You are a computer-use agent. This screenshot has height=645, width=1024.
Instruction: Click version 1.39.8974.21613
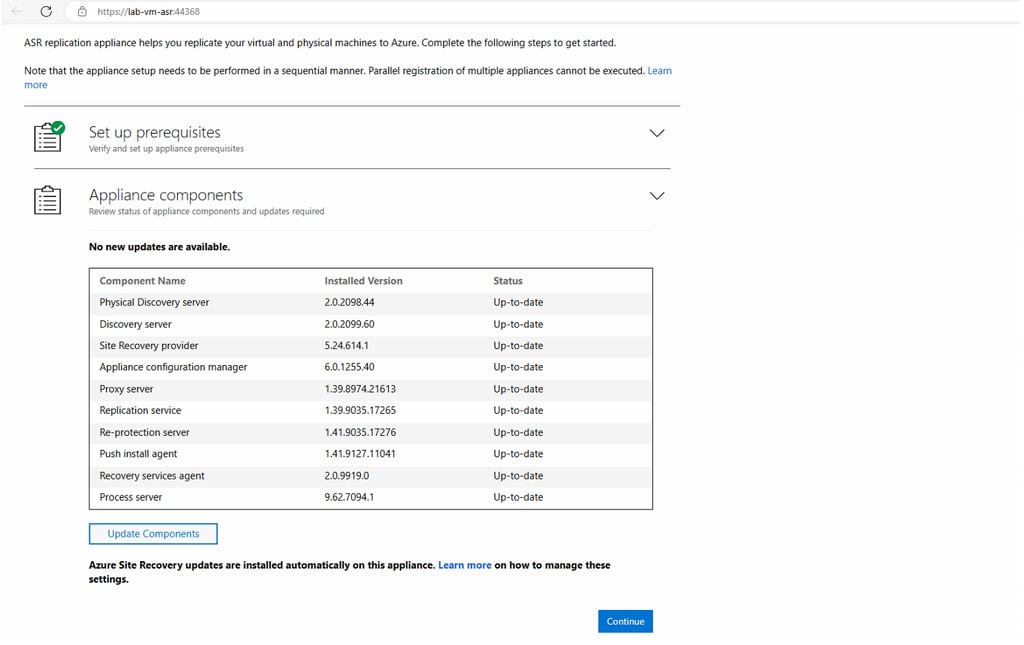tap(360, 389)
